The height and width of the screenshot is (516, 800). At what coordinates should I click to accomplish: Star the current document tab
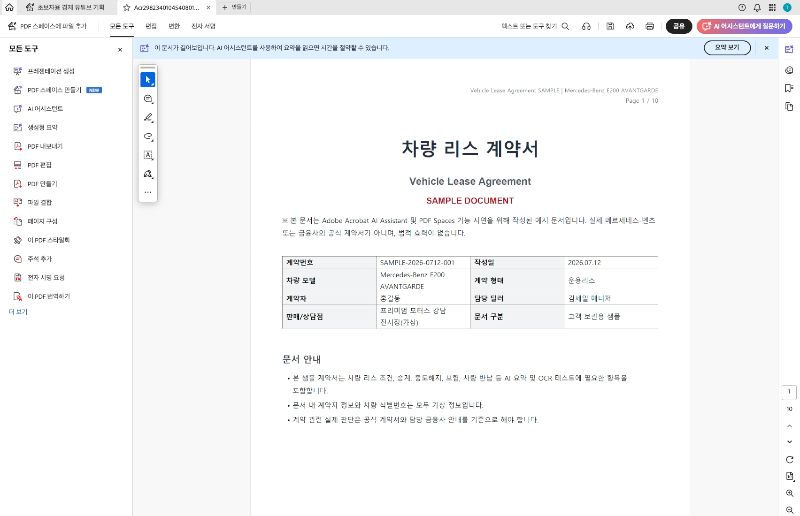click(x=127, y=8)
